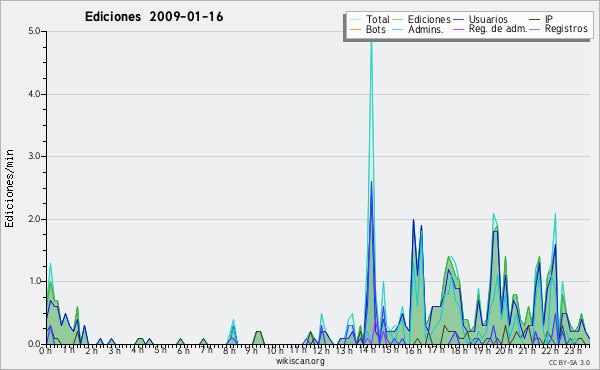Image resolution: width=600 pixels, height=370 pixels.
Task: Select the Registros legend label
Action: click(x=566, y=29)
